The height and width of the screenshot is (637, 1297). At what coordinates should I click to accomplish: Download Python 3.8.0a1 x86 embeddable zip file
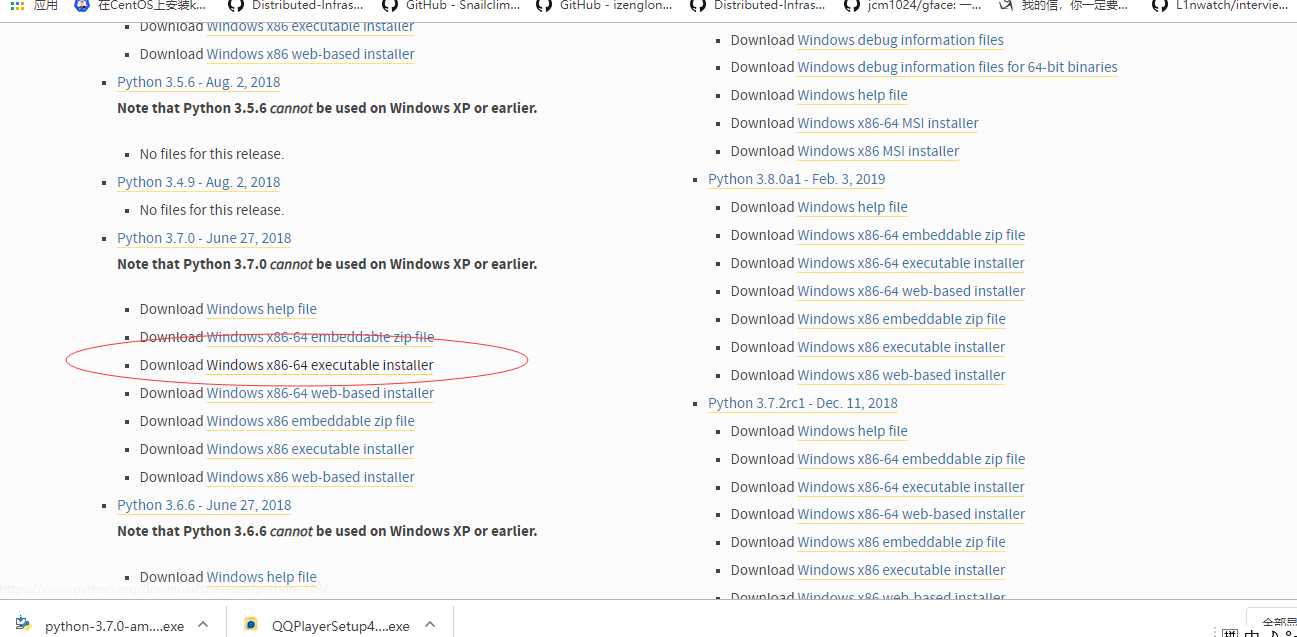tap(902, 319)
